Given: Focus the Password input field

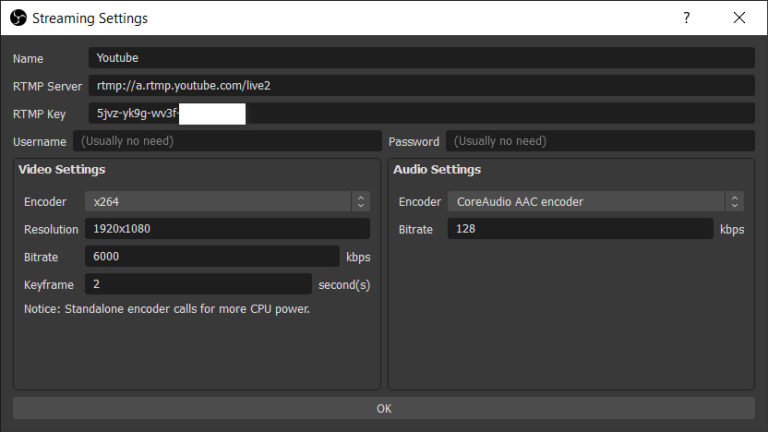Looking at the screenshot, I should (600, 141).
